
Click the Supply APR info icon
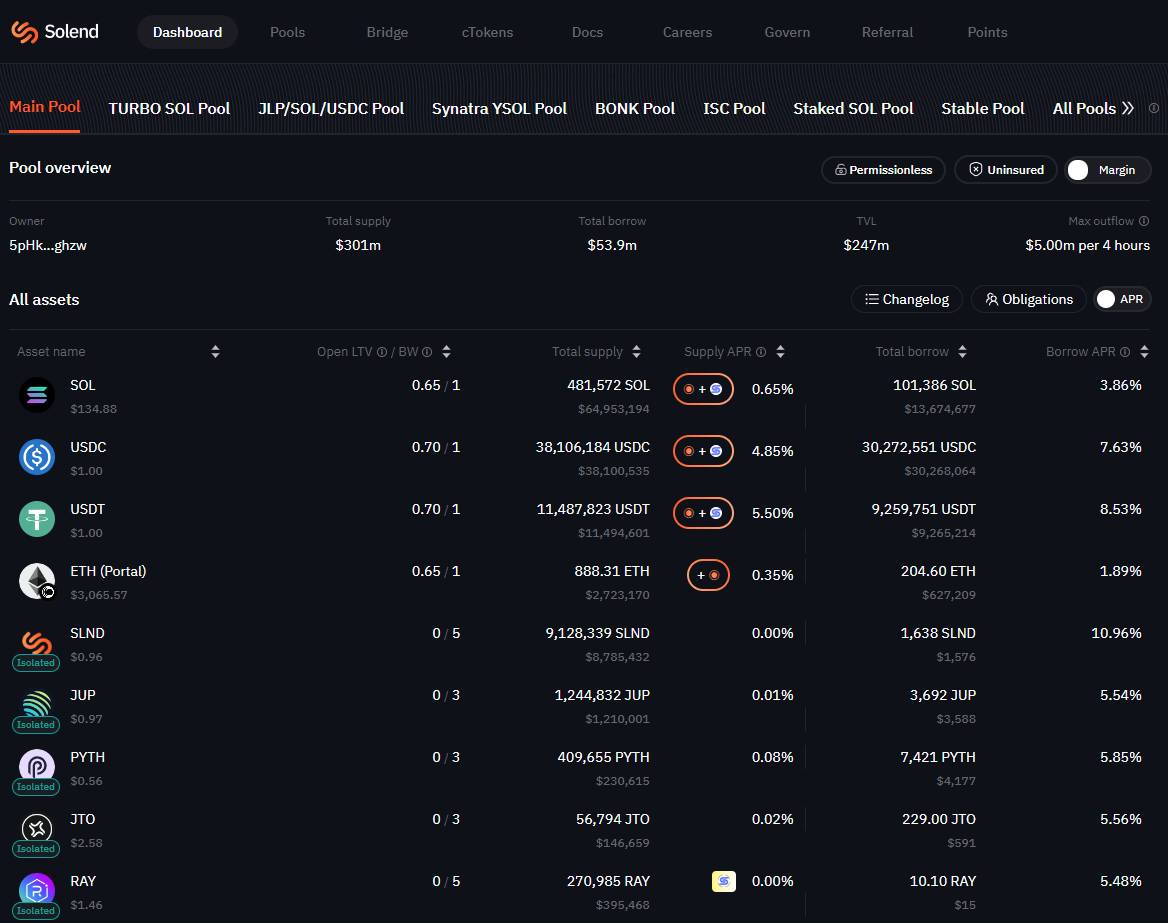pyautogui.click(x=761, y=352)
